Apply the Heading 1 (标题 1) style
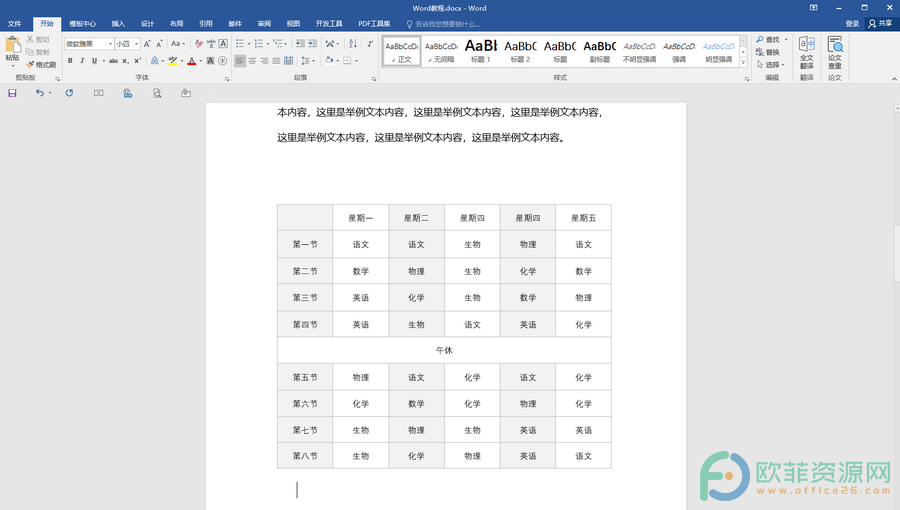 pos(481,51)
